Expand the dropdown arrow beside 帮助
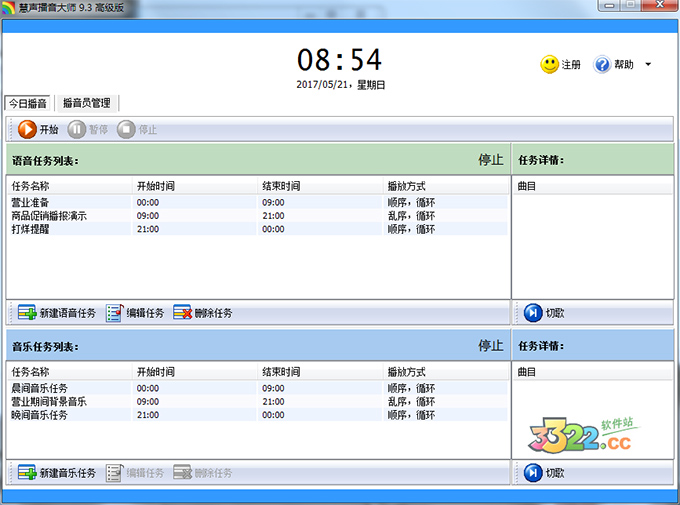 coord(648,65)
